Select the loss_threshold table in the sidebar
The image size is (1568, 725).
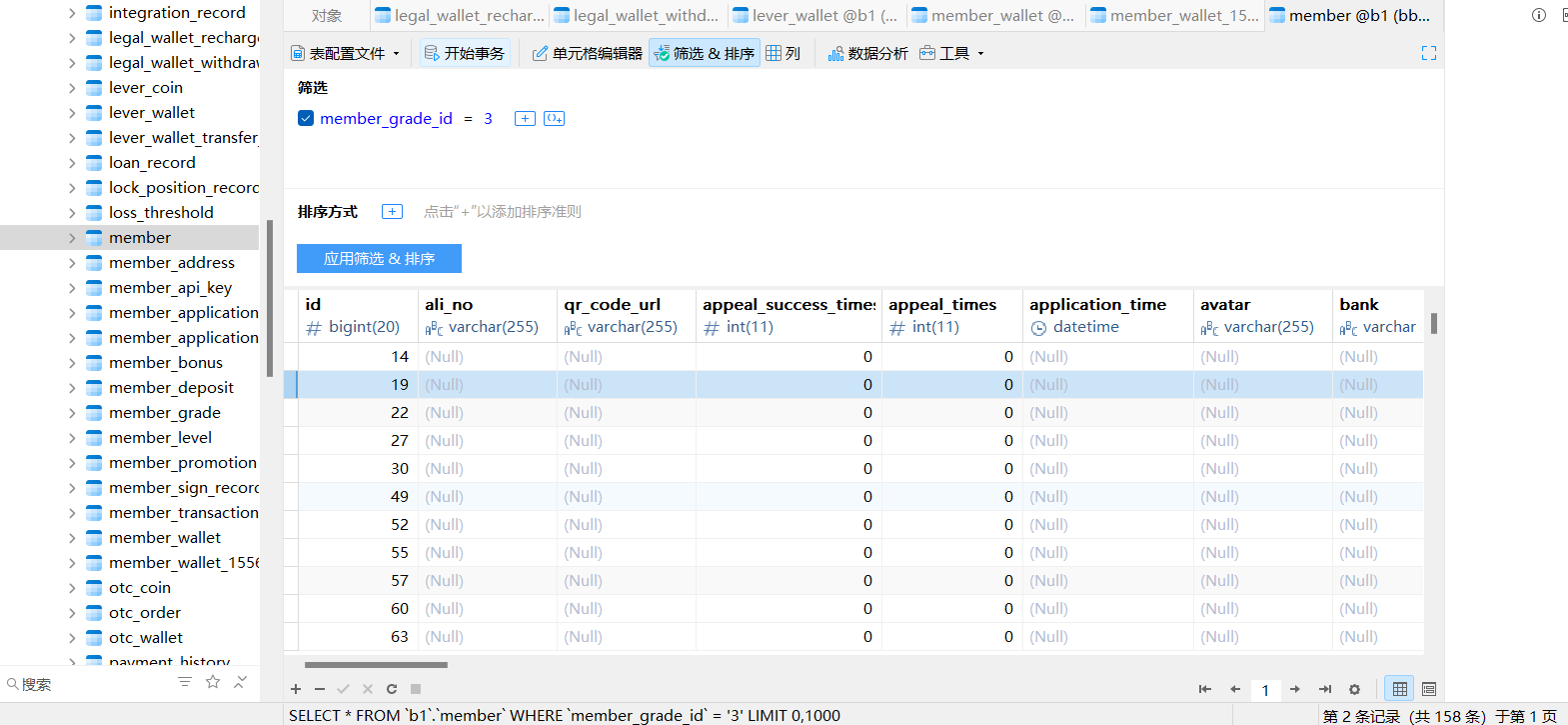coord(161,213)
